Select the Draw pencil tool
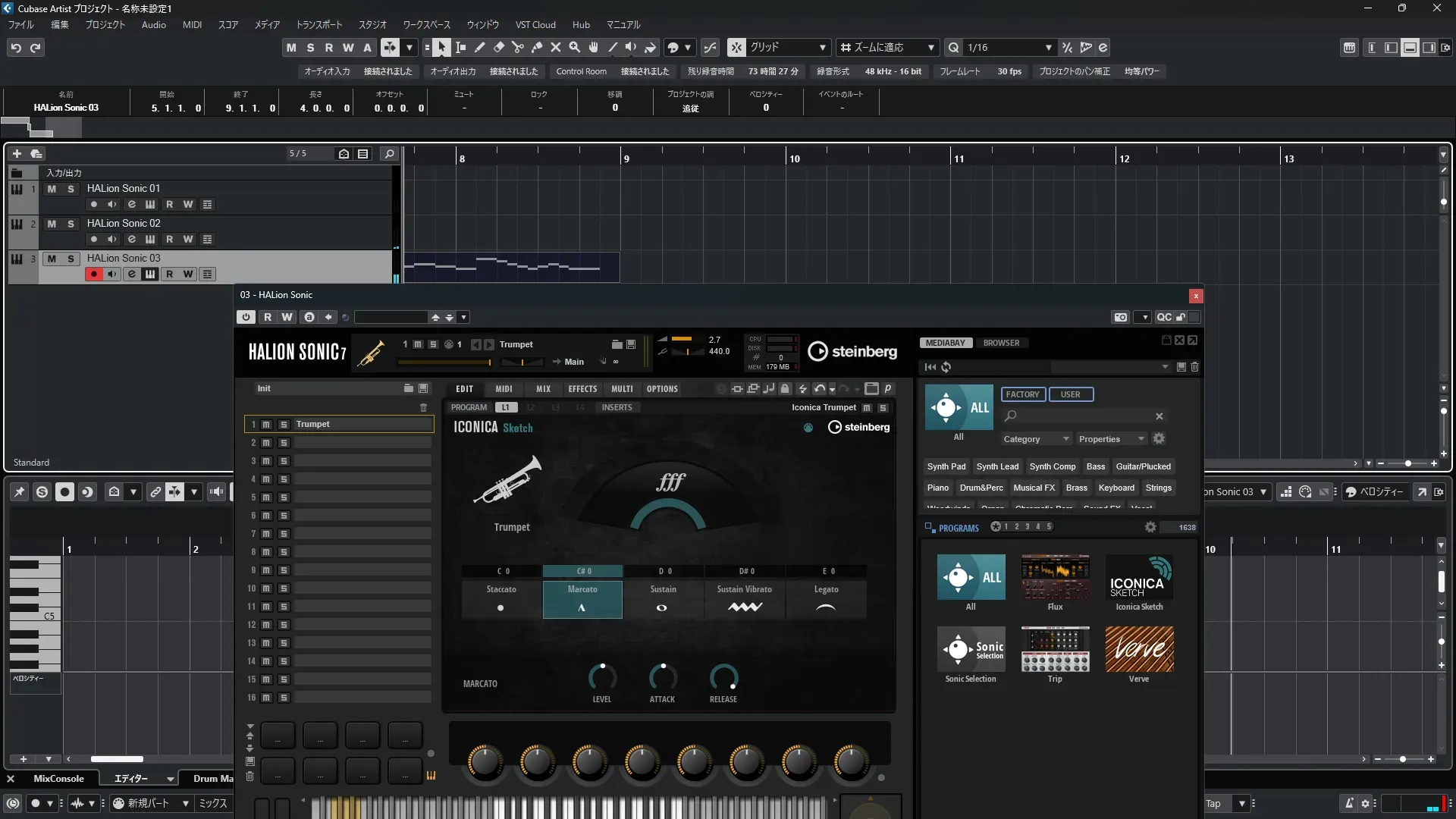The height and width of the screenshot is (819, 1456). pyautogui.click(x=479, y=48)
